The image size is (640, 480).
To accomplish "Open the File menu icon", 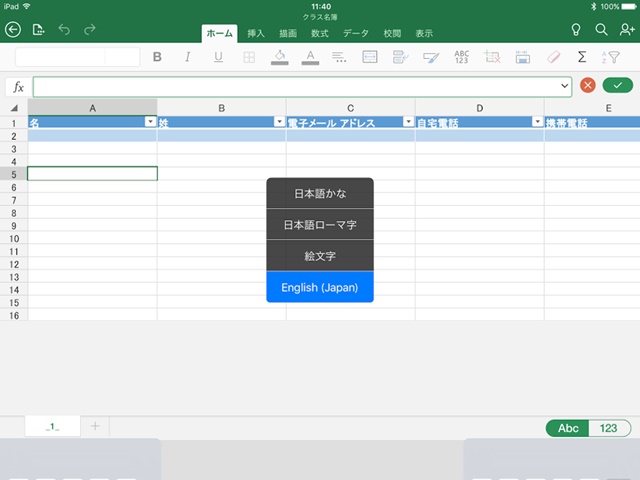I will [x=38, y=29].
